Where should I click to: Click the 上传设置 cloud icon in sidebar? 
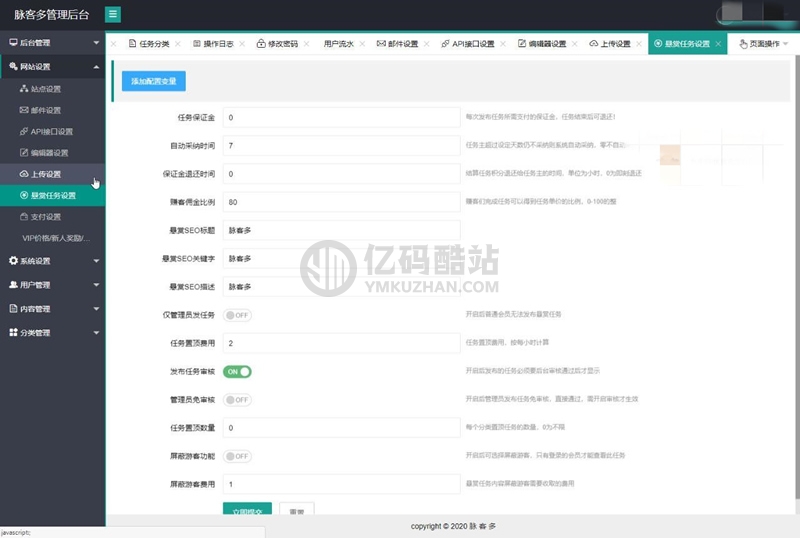[24, 174]
